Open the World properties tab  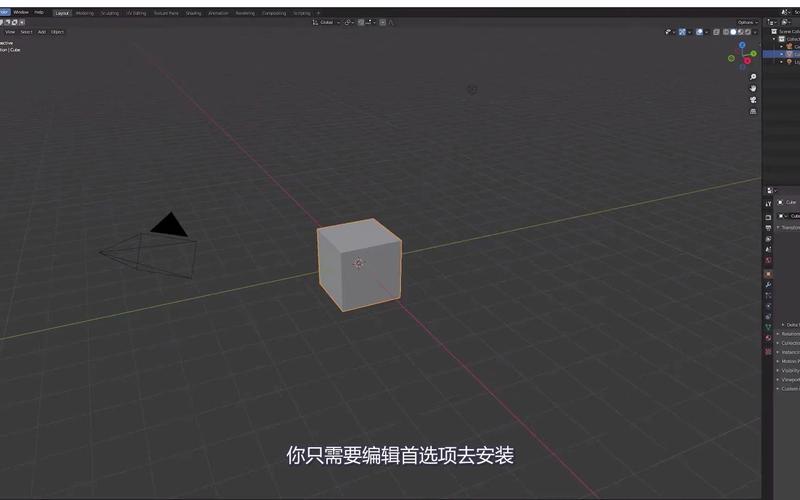(768, 260)
